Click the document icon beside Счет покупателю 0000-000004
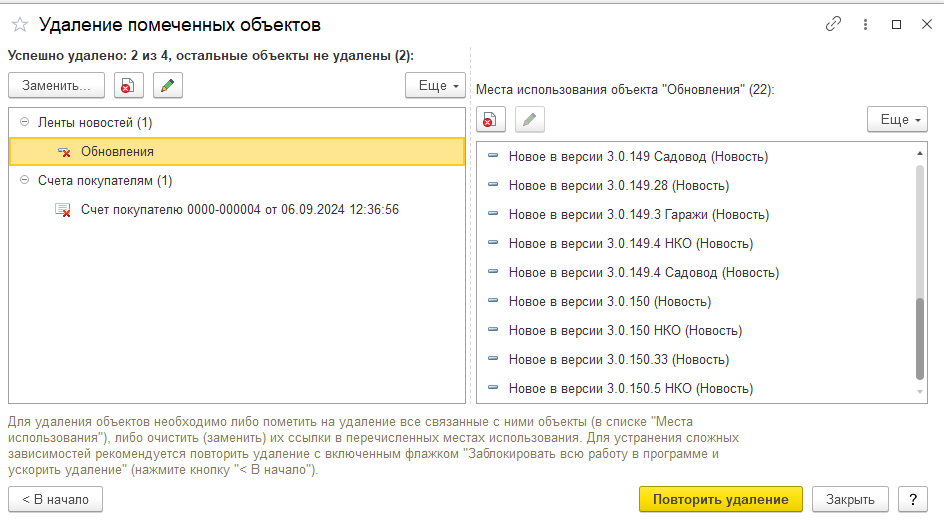This screenshot has width=944, height=525. click(63, 210)
